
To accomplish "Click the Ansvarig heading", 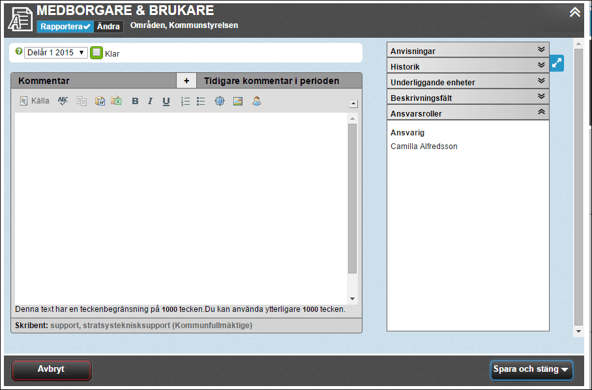I will tap(407, 133).
